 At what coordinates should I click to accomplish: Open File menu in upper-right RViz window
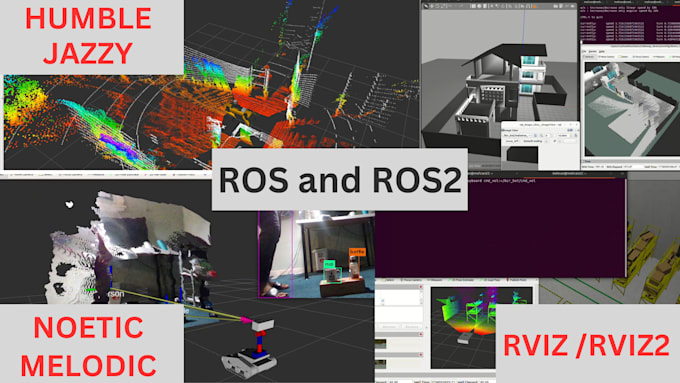[584, 52]
